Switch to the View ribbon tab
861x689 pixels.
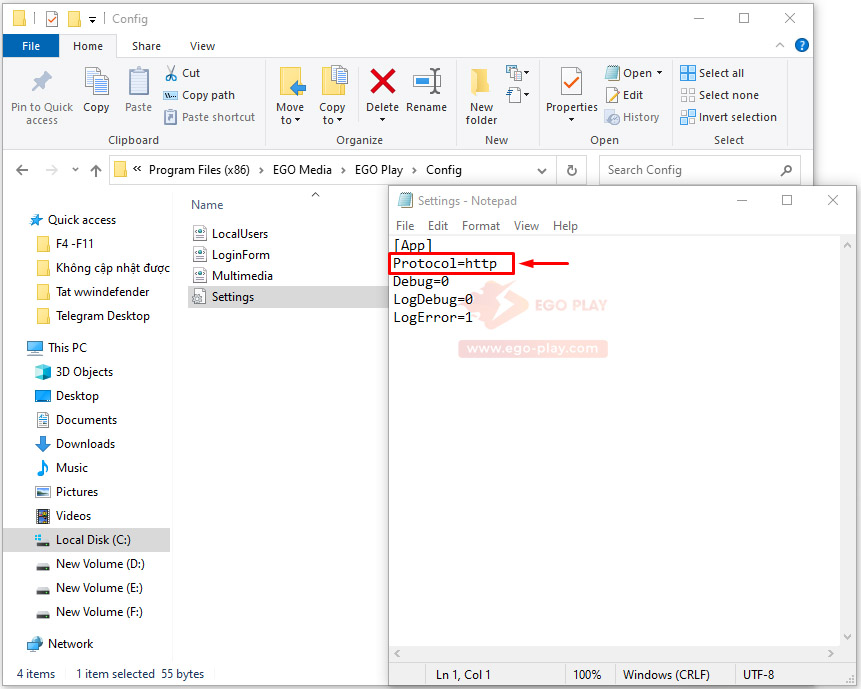point(202,46)
